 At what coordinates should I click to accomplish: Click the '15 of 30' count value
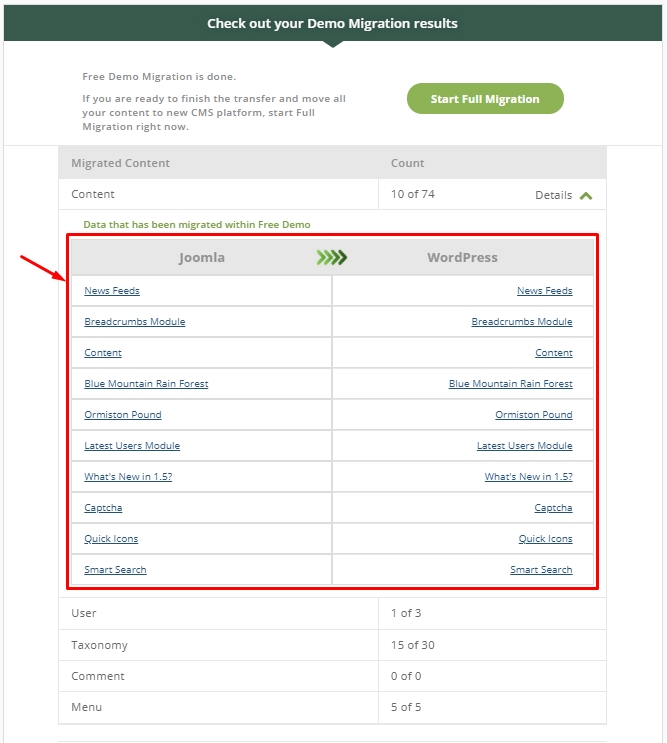(x=413, y=645)
